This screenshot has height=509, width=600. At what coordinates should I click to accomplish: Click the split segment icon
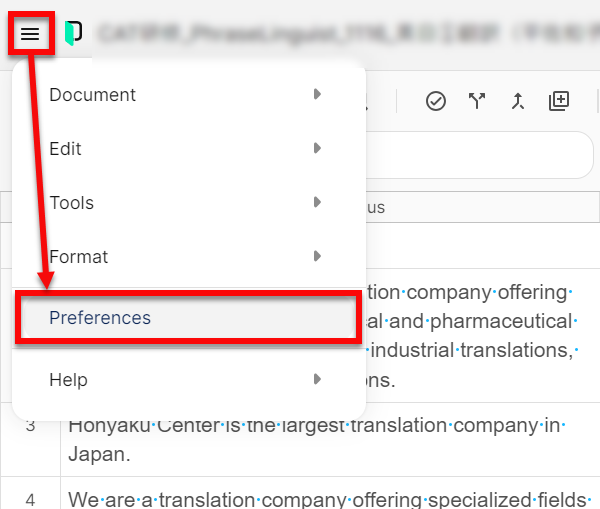tap(477, 101)
